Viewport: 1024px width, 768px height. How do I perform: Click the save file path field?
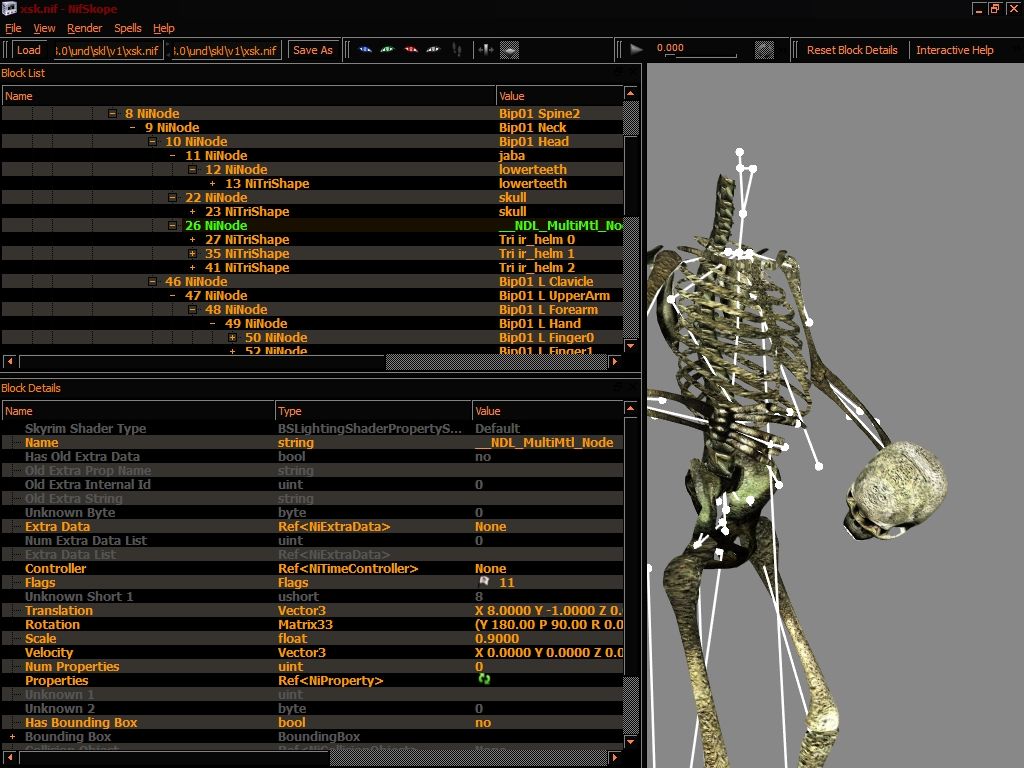(226, 50)
